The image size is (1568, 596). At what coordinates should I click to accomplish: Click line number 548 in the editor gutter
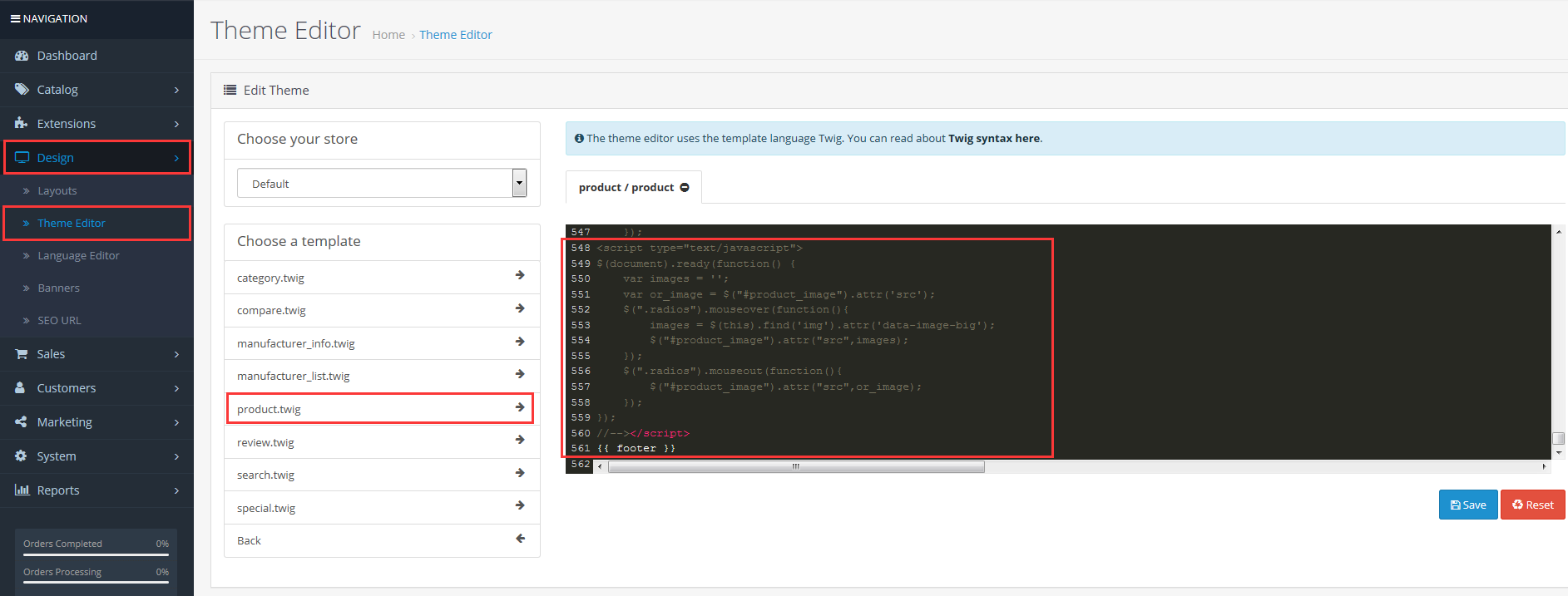point(581,248)
